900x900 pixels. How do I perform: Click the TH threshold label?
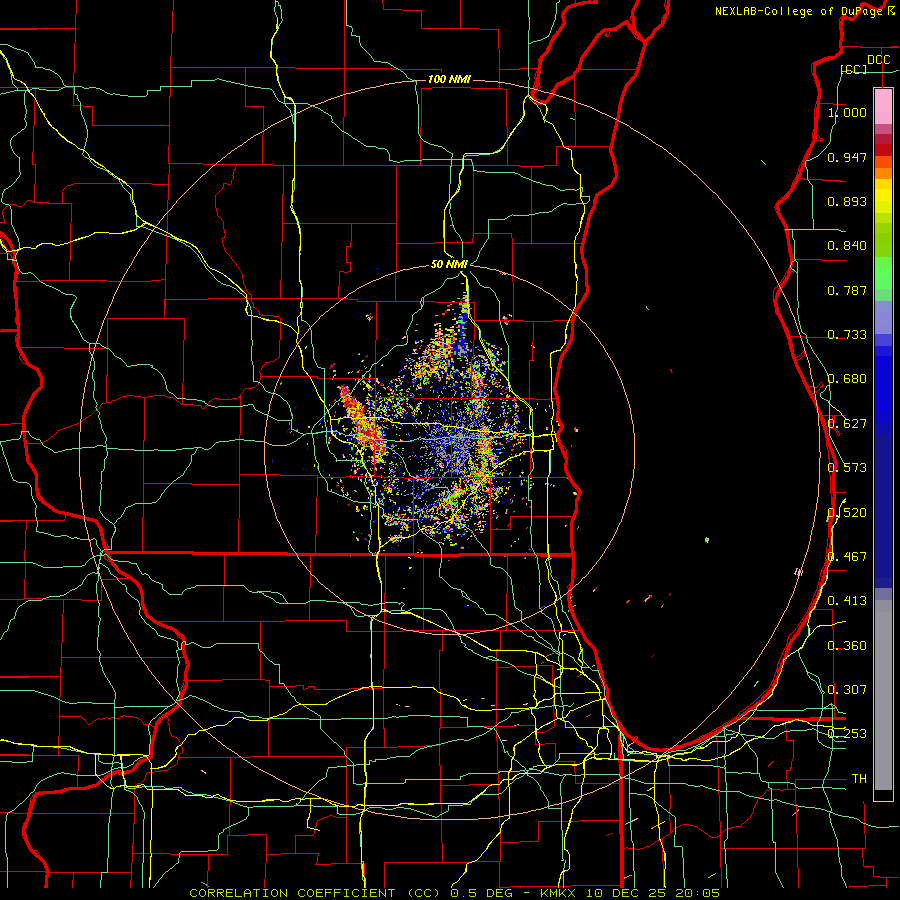pos(859,779)
